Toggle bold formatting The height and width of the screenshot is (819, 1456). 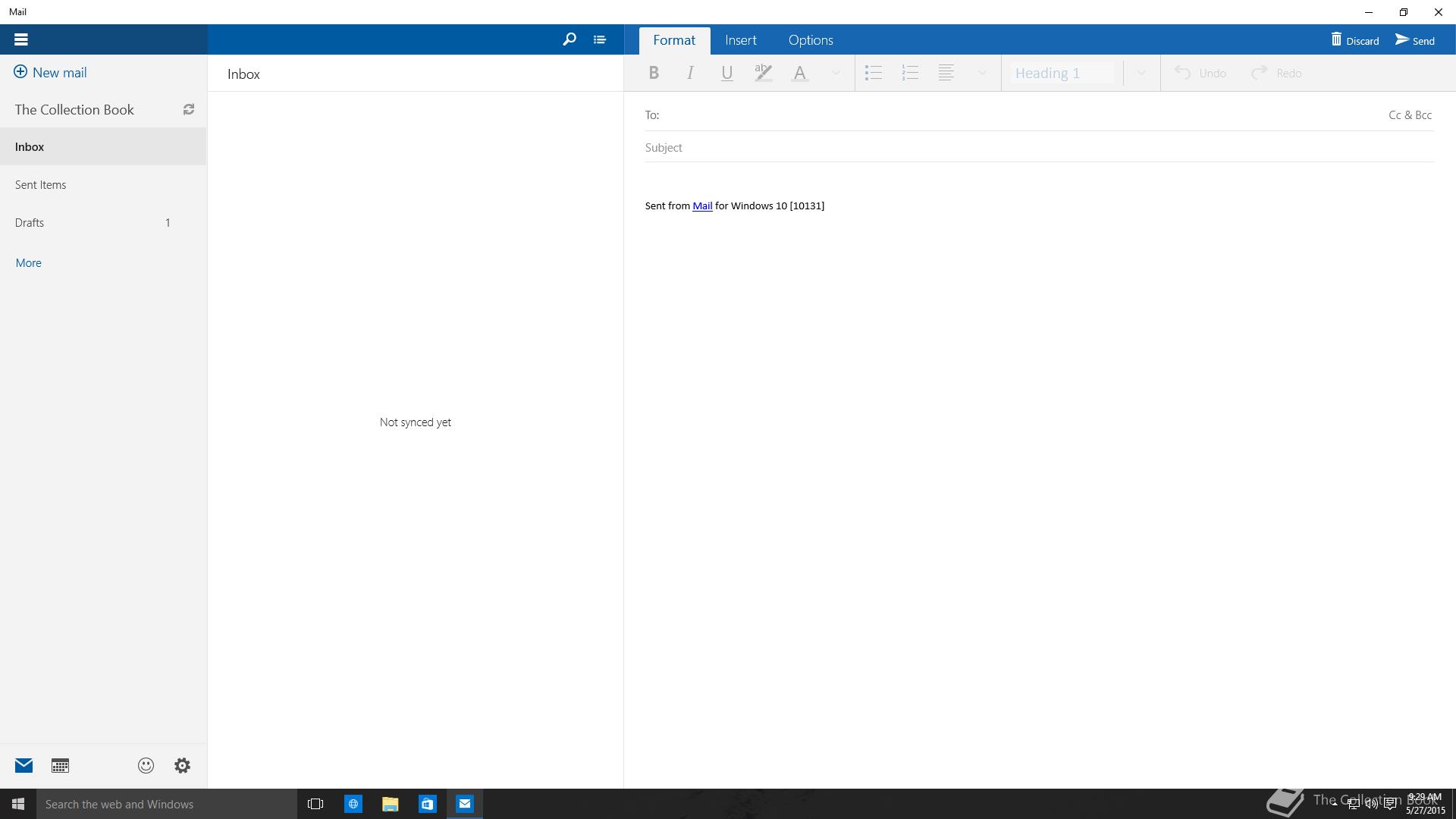point(654,73)
